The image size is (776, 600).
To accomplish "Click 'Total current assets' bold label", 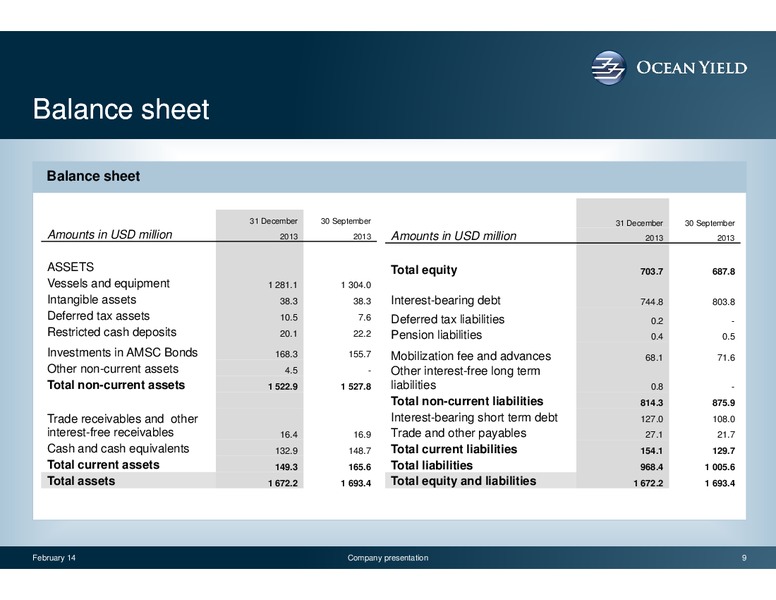I will click(x=103, y=465).
